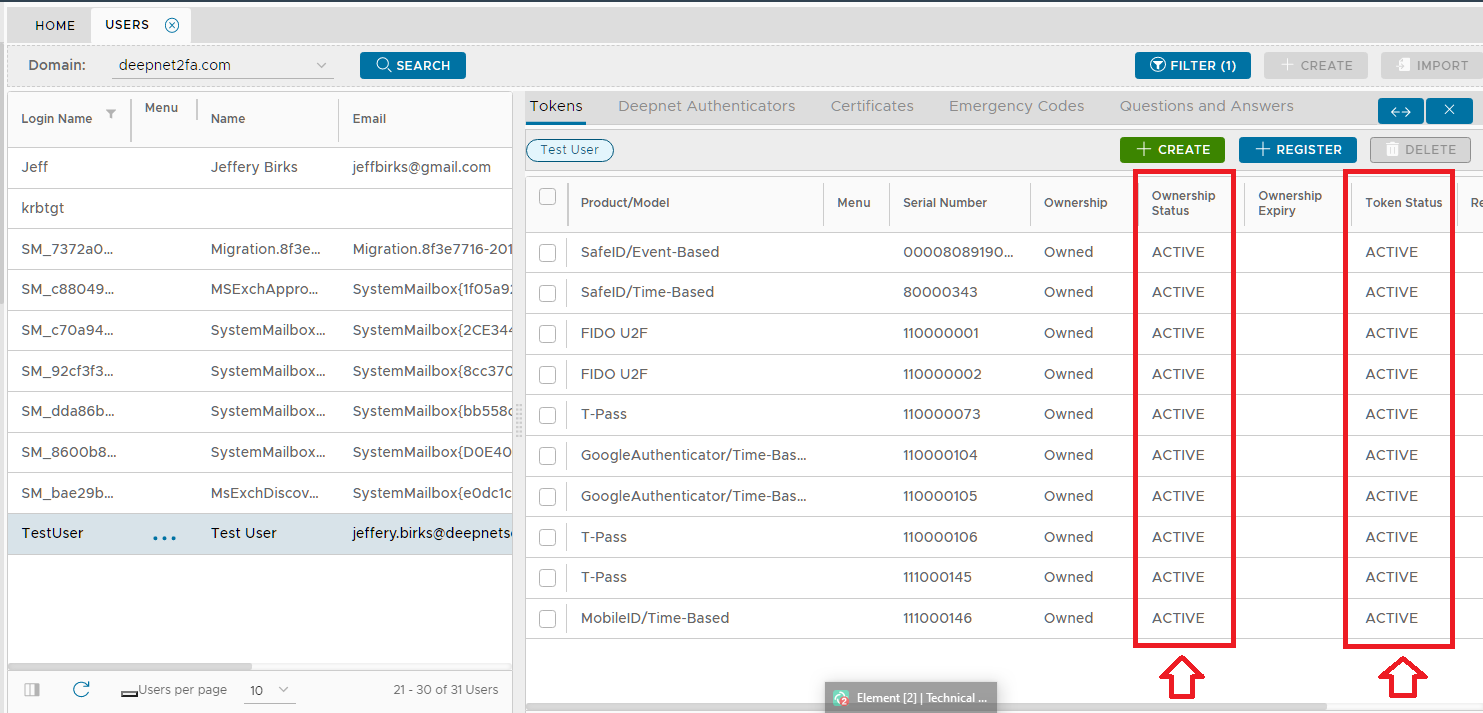Click the Login Name column filter icon
The width and height of the screenshot is (1483, 713).
[x=111, y=115]
